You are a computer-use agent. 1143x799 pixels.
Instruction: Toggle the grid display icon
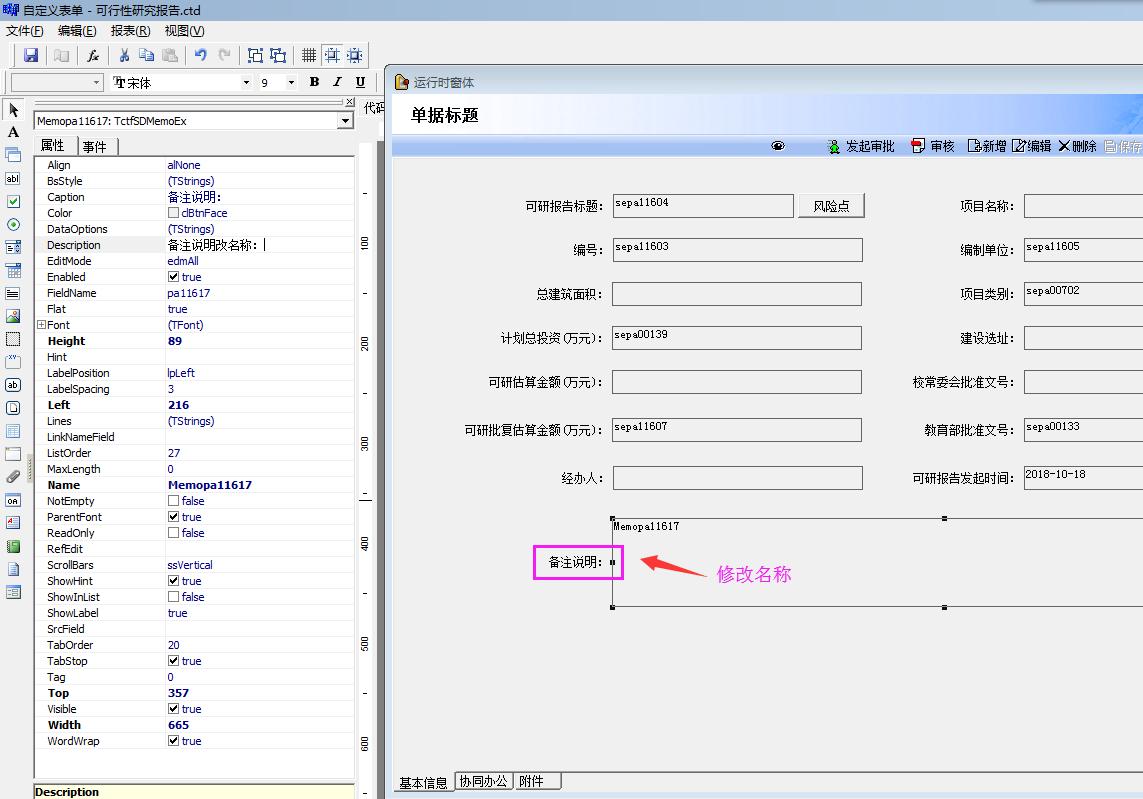309,55
